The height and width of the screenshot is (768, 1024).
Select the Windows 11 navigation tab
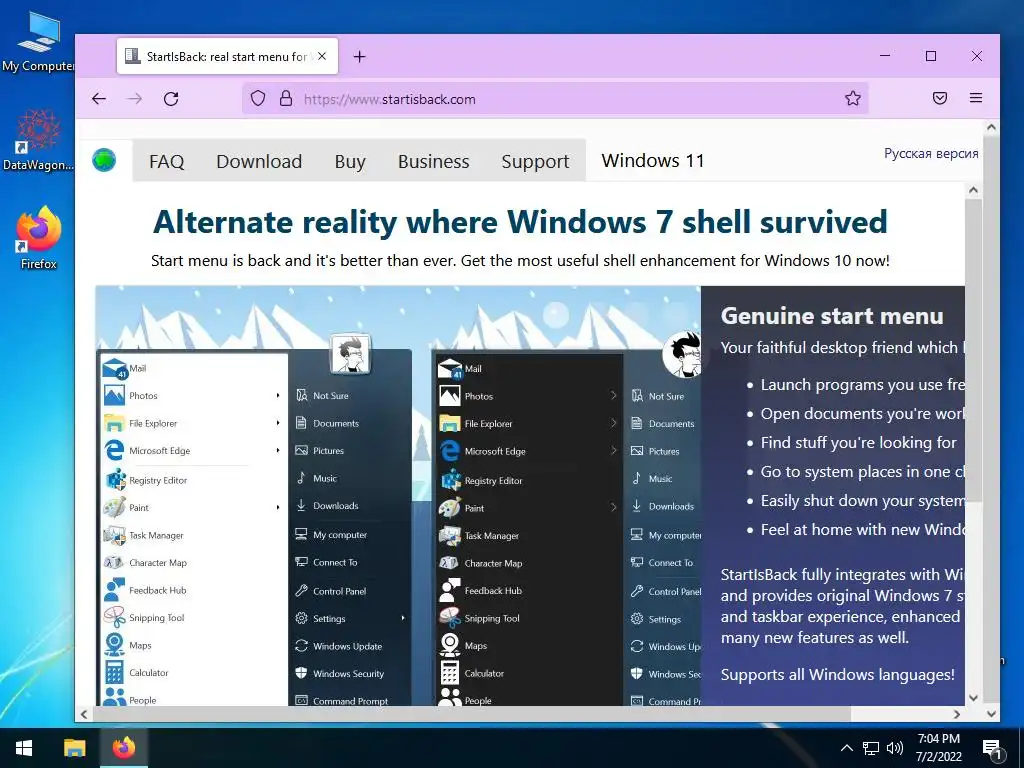(653, 161)
